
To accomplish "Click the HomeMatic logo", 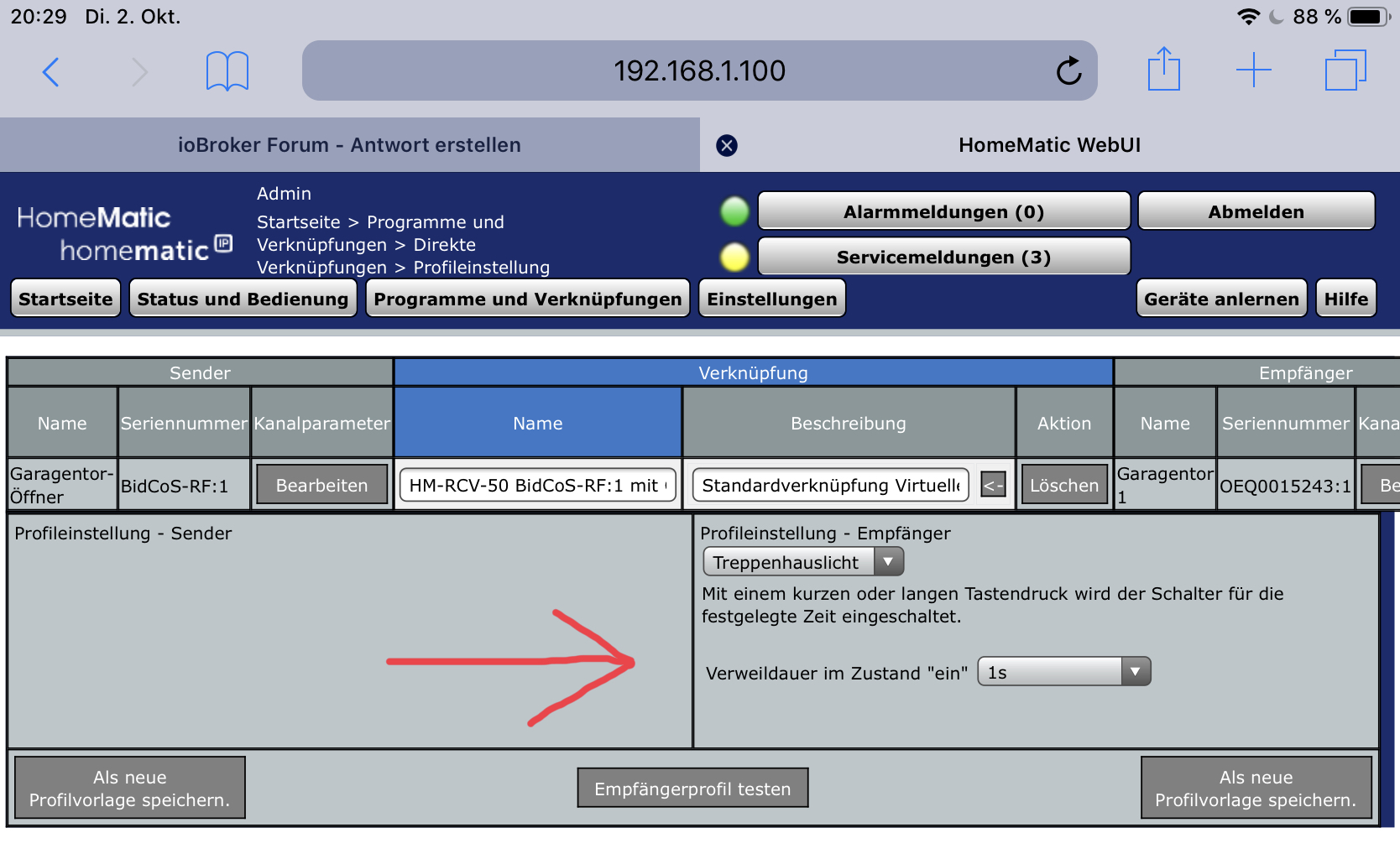I will pos(123,234).
